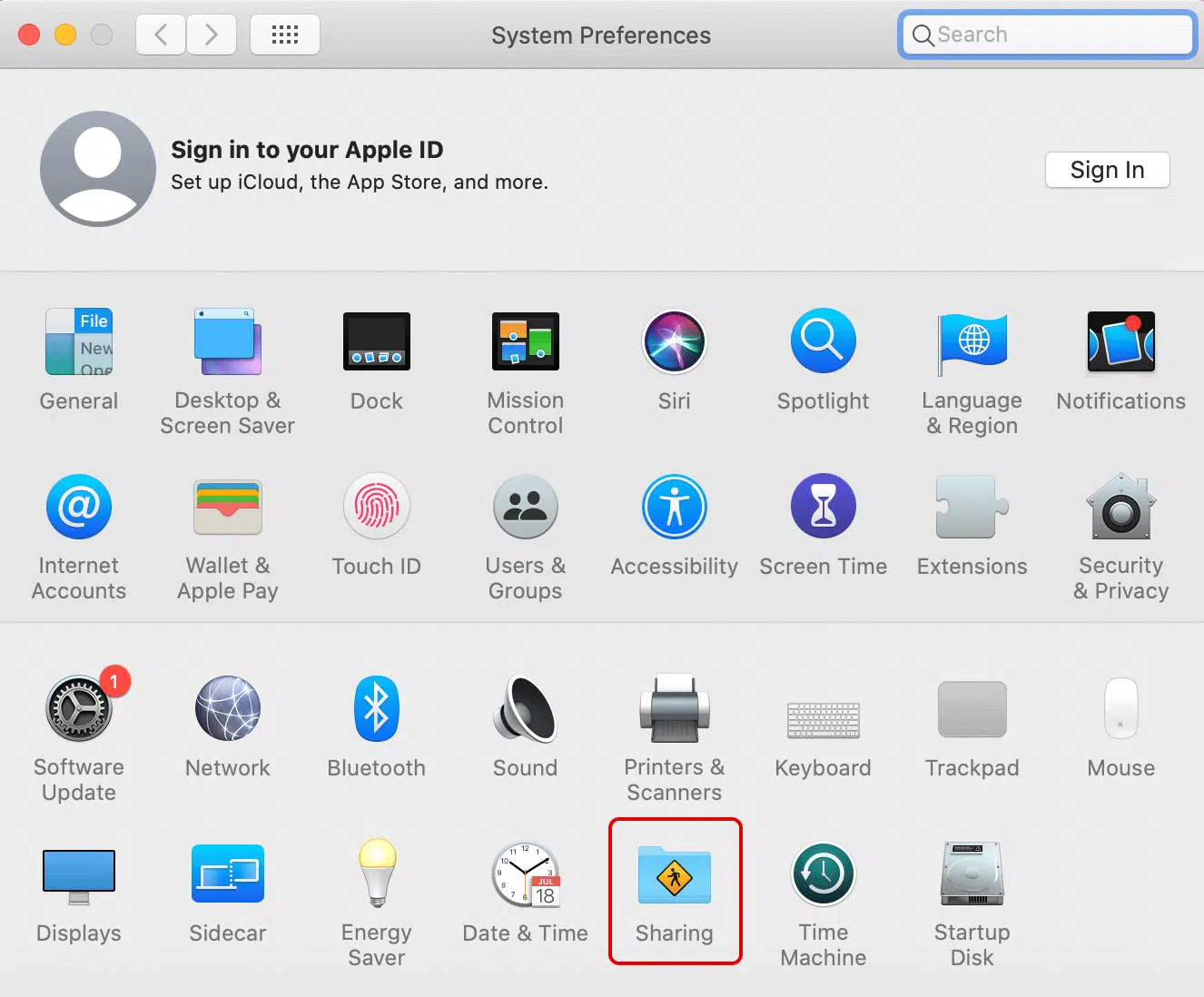
Task: Focus the Search field
Action: [x=1048, y=35]
